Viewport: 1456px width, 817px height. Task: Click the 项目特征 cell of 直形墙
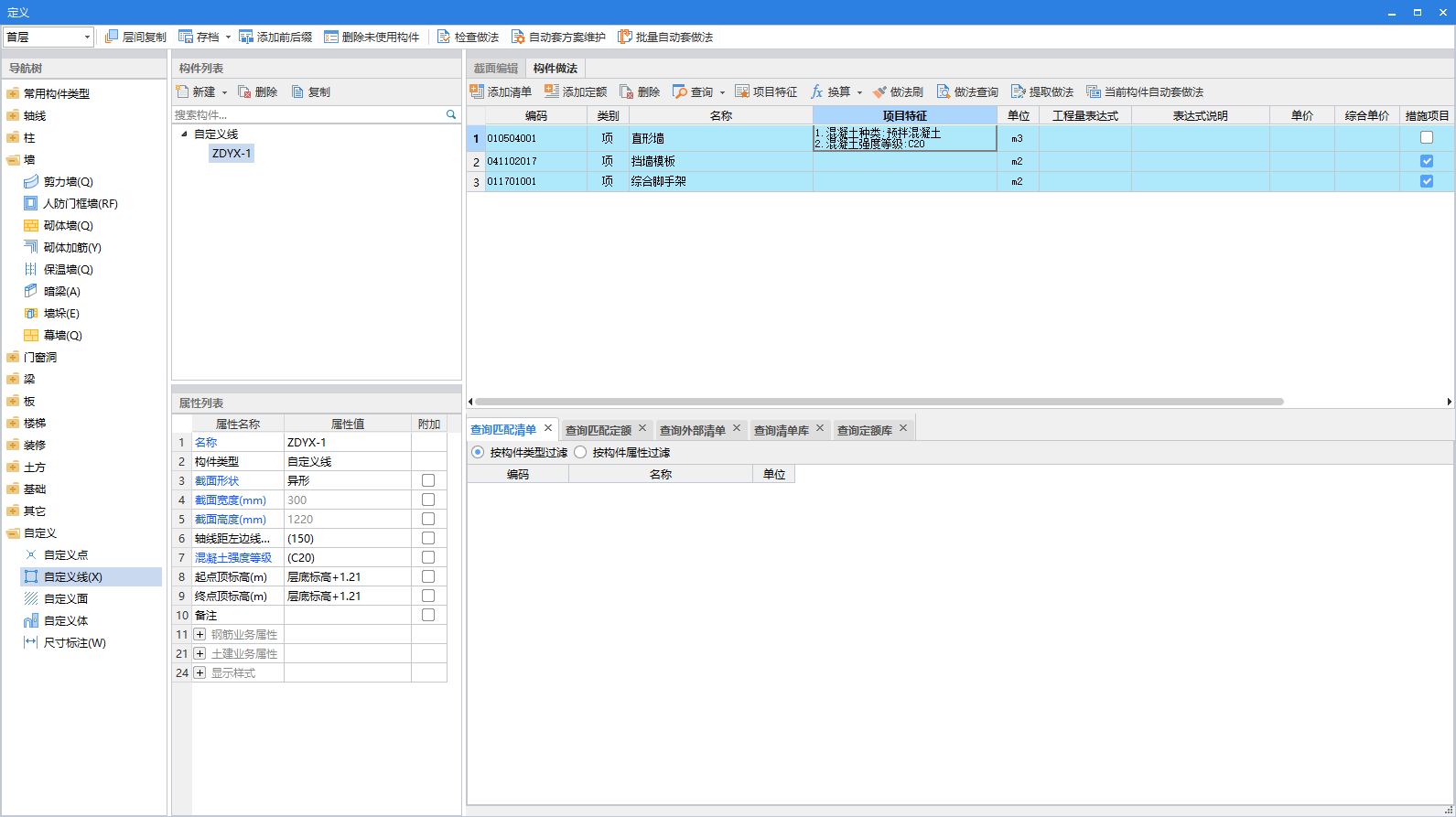pos(905,138)
